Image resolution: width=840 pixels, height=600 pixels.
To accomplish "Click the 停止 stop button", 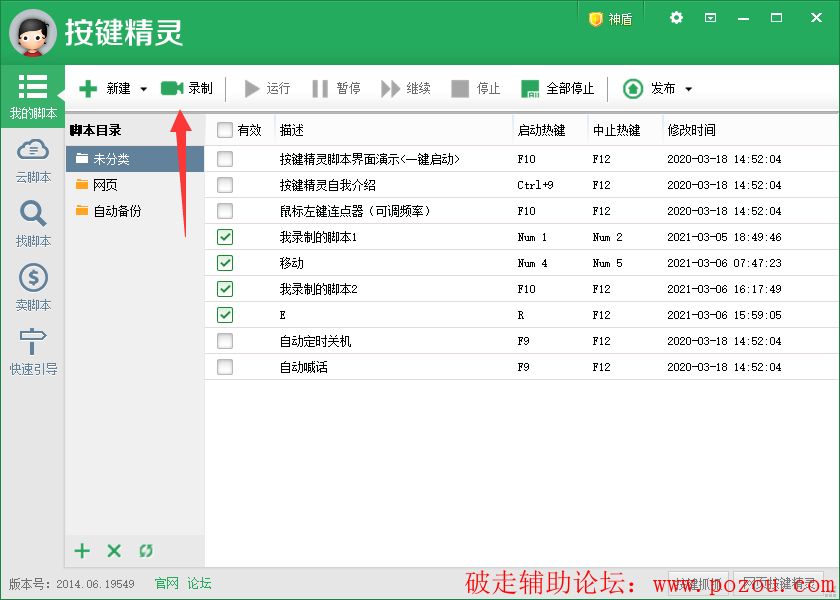I will pyautogui.click(x=476, y=88).
